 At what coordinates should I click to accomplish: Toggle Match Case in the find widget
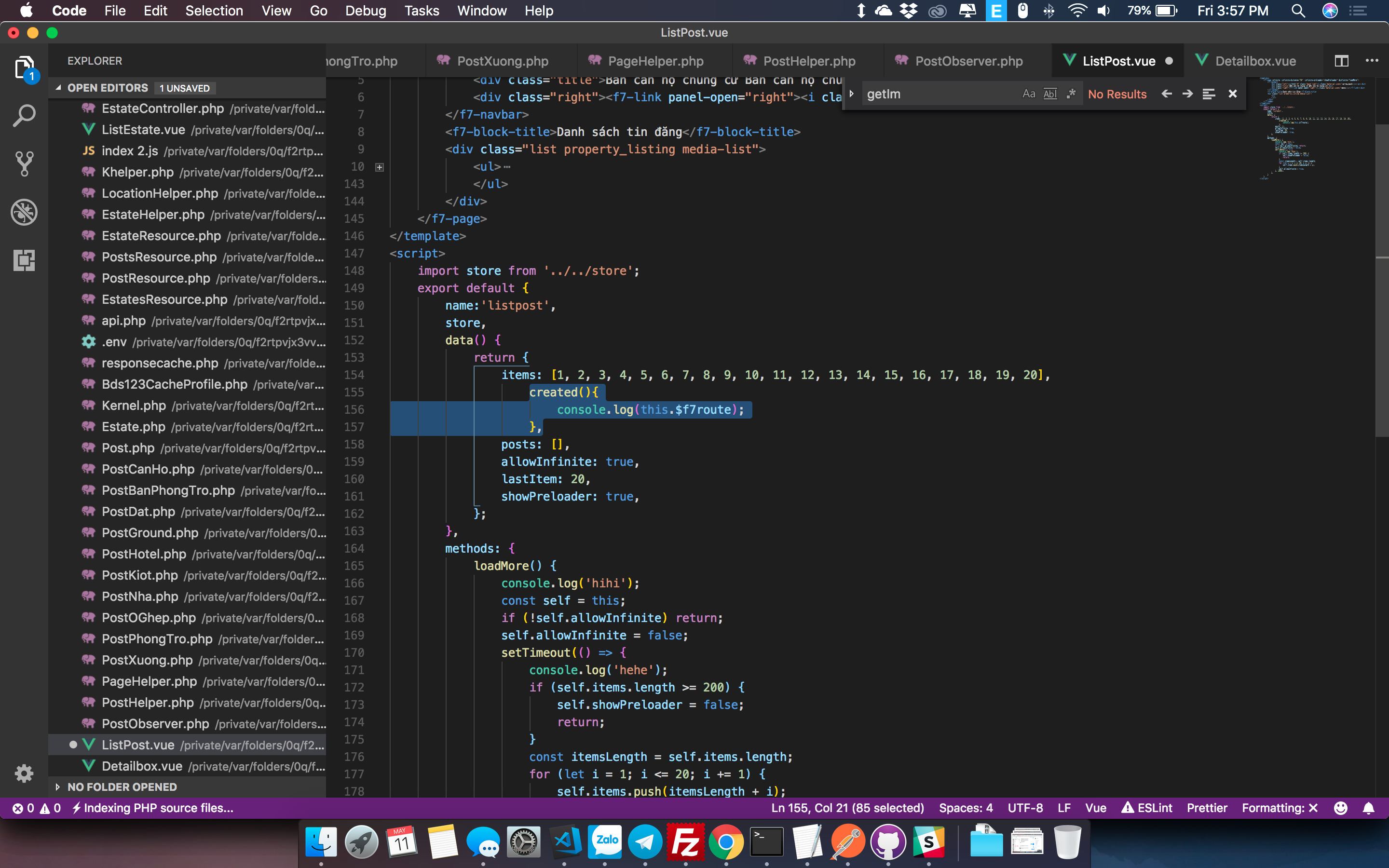(1029, 93)
